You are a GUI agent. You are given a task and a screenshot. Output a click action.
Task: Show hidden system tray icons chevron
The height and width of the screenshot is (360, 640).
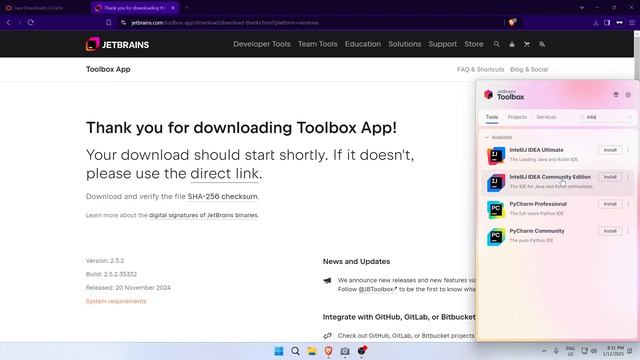[544, 351]
